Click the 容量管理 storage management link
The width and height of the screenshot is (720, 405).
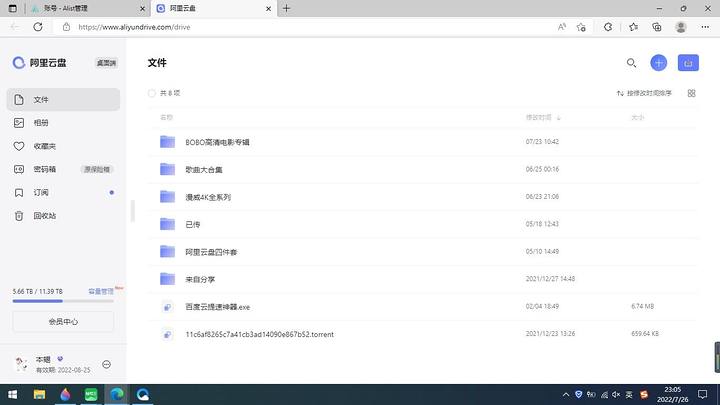[101, 292]
